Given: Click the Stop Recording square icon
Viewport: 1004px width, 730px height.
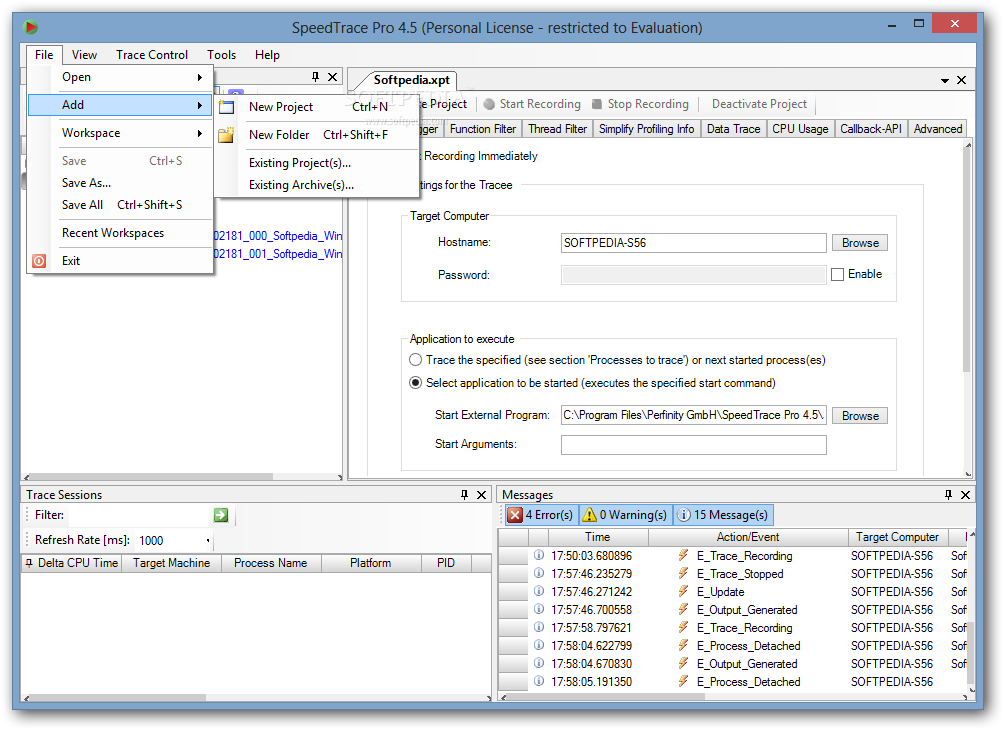Looking at the screenshot, I should coord(597,104).
